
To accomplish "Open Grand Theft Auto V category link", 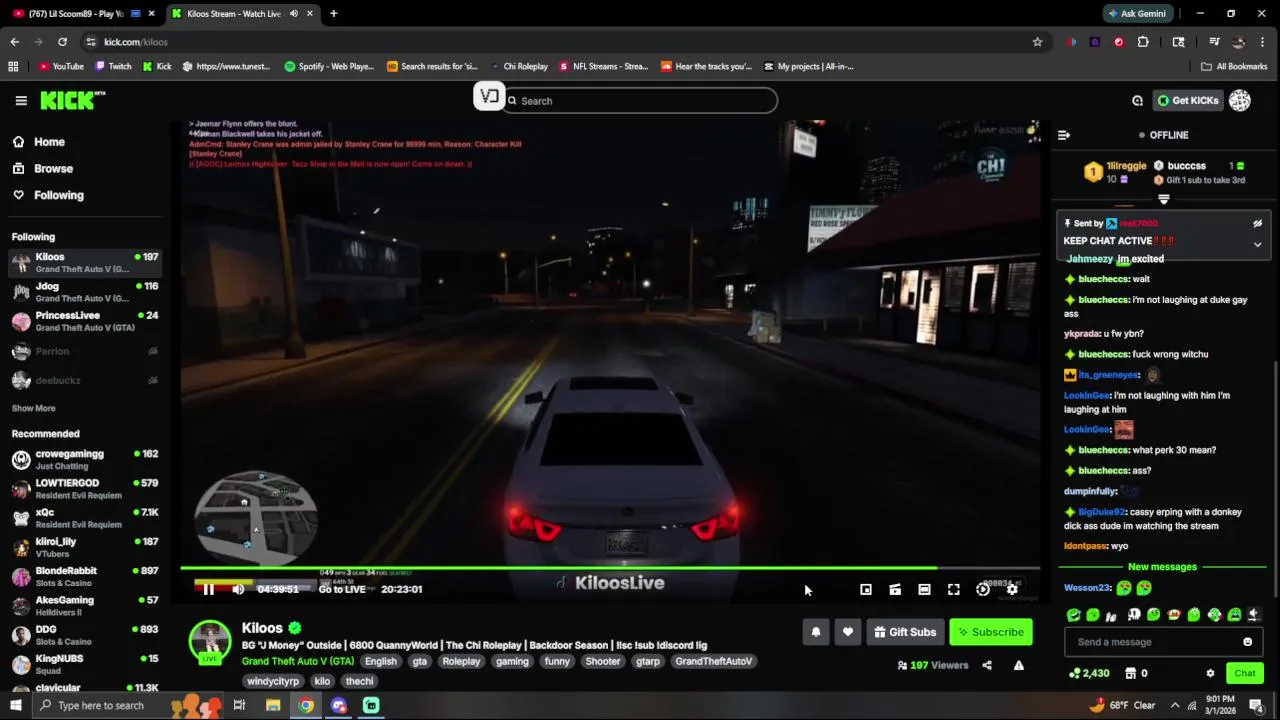I will click(298, 661).
